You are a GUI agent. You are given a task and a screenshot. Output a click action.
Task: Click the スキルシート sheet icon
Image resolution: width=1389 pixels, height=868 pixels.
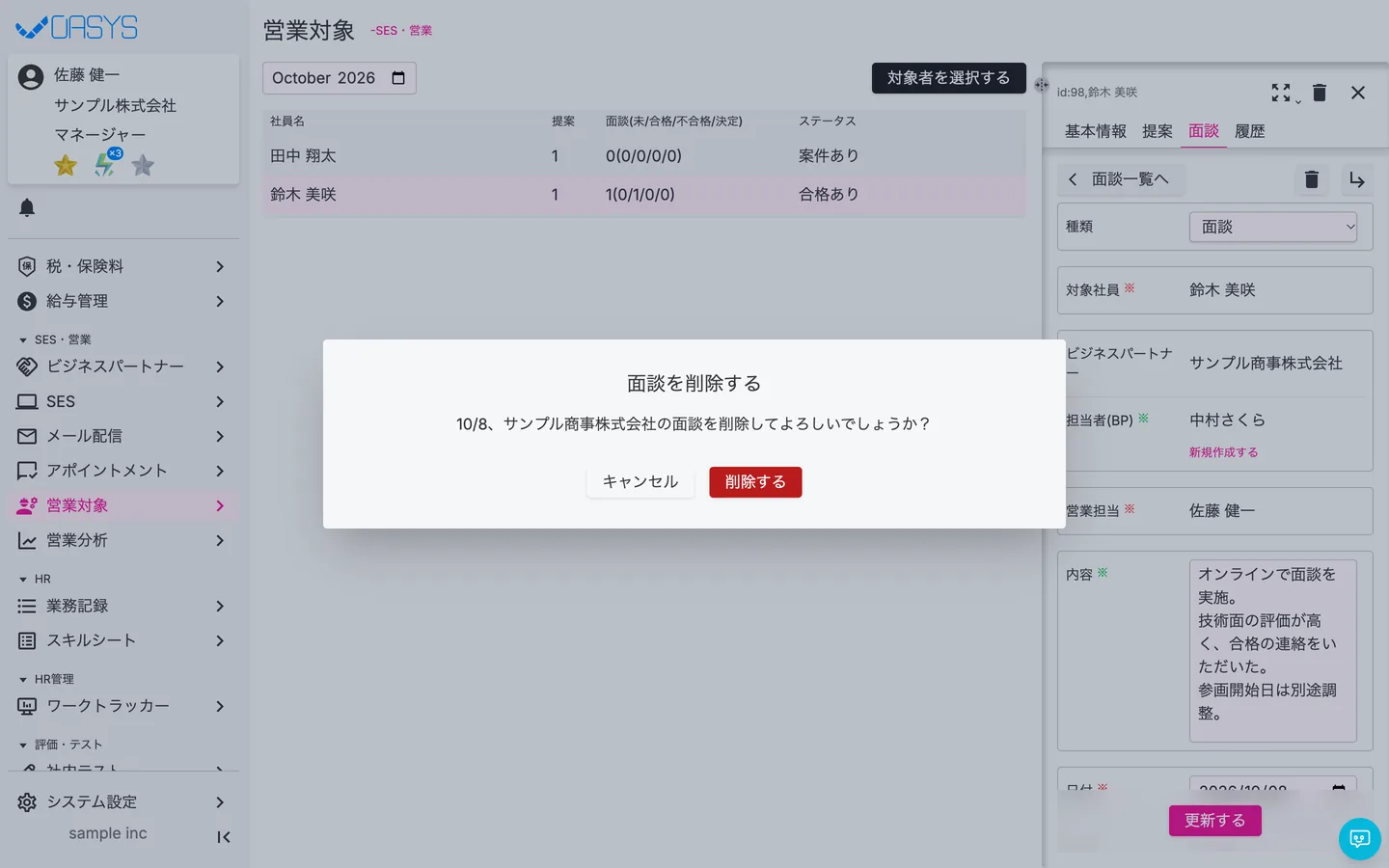pos(27,640)
